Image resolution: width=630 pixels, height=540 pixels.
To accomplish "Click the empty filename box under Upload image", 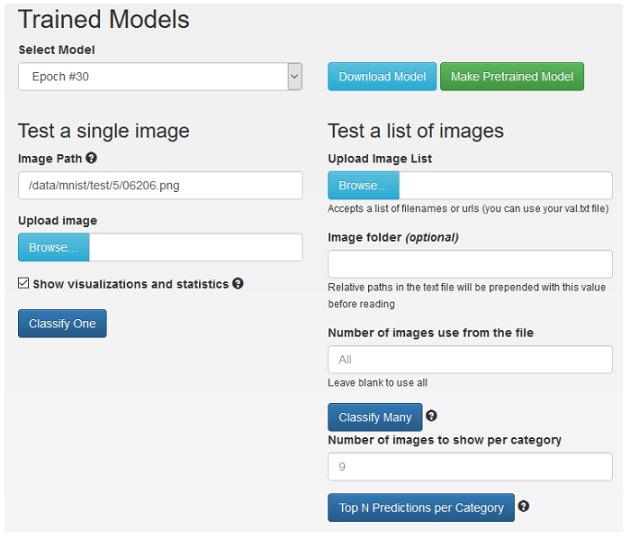I will pos(195,248).
